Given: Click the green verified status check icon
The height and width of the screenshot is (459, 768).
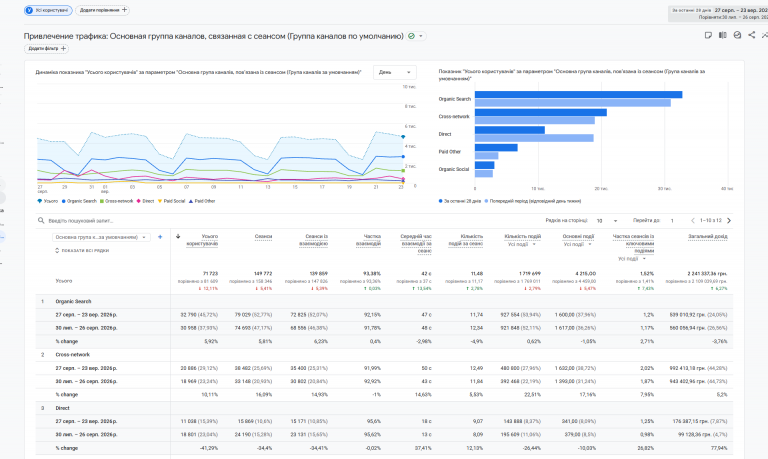Looking at the screenshot, I should (411, 36).
